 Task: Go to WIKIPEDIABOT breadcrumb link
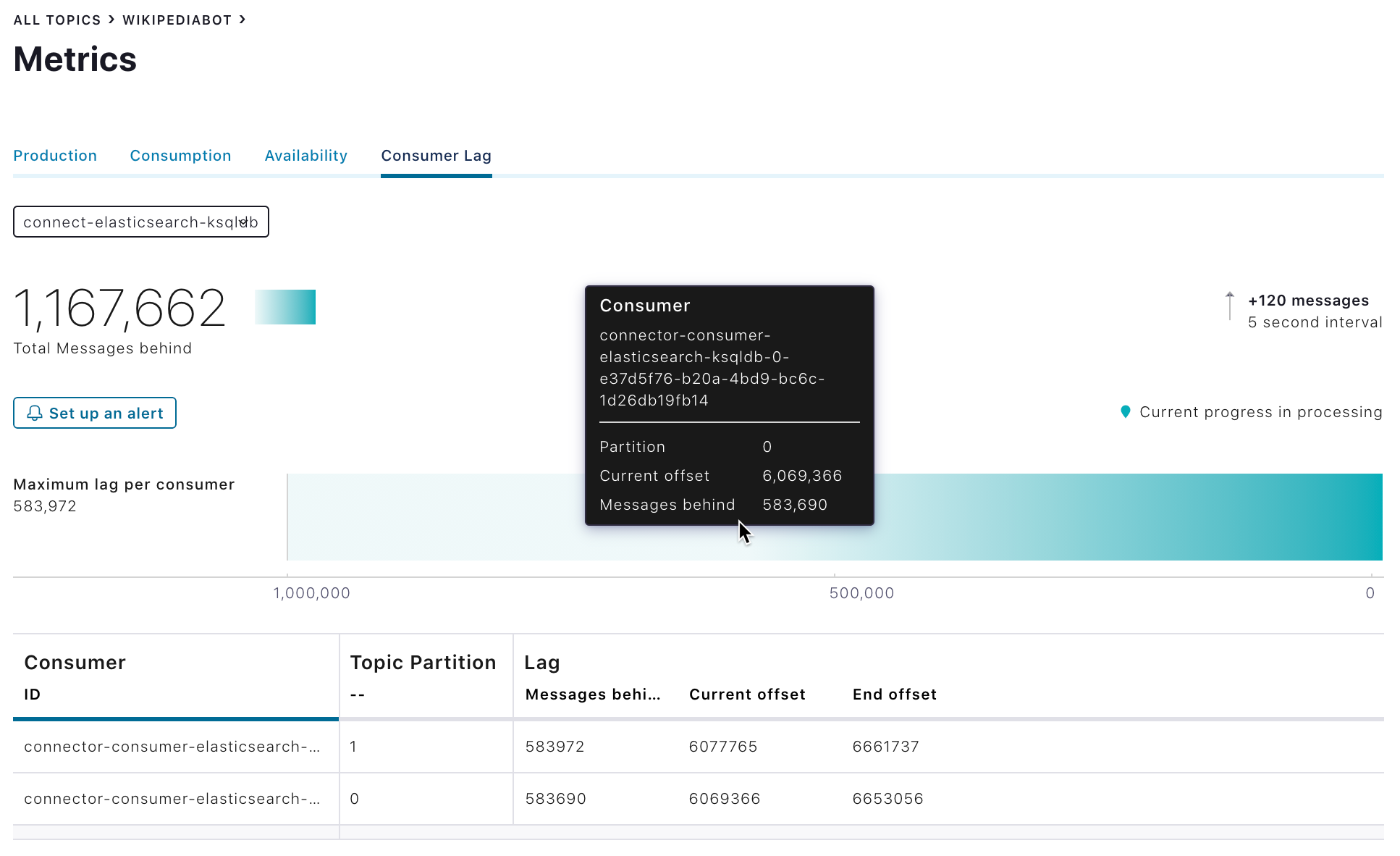click(177, 20)
